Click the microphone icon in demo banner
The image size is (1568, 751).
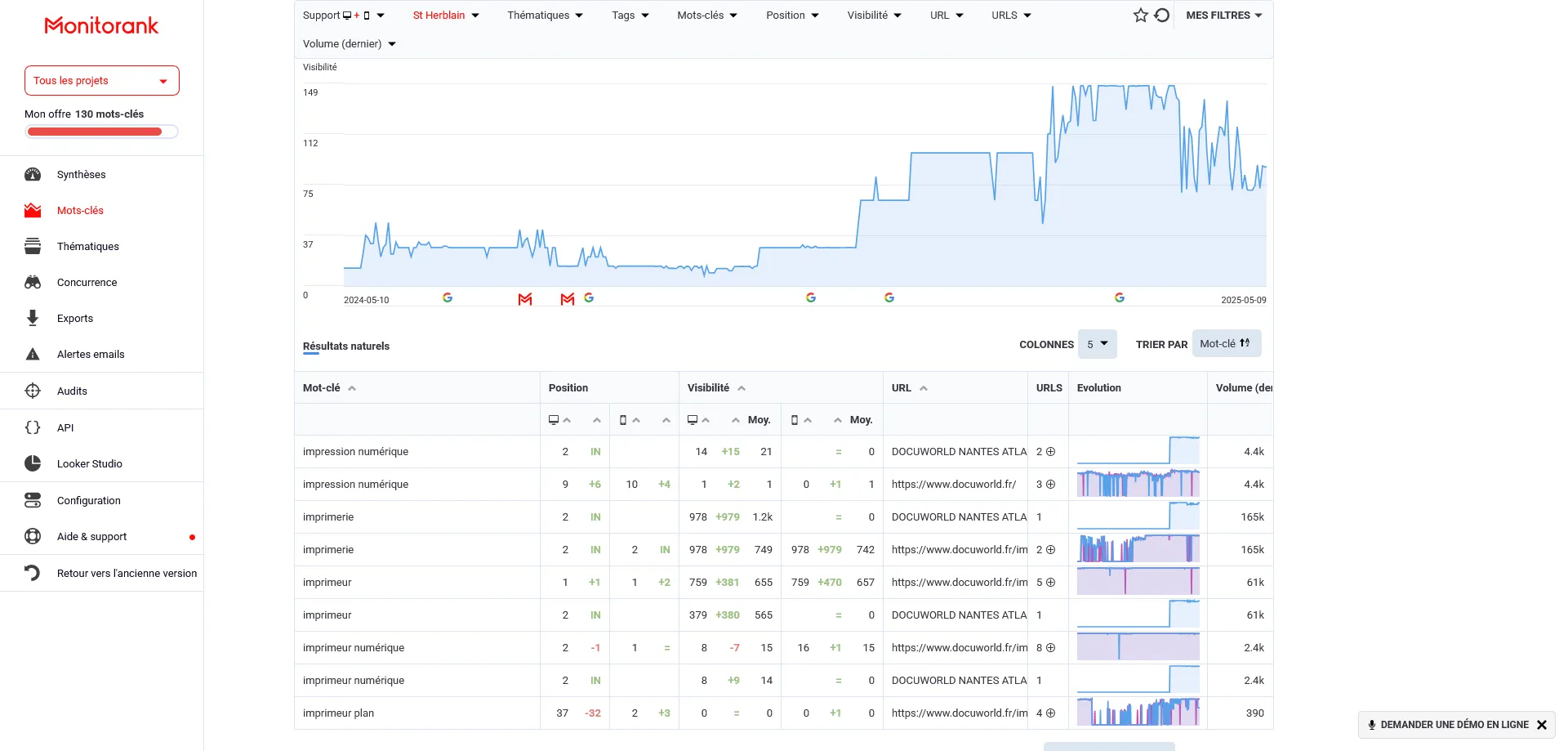tap(1372, 725)
